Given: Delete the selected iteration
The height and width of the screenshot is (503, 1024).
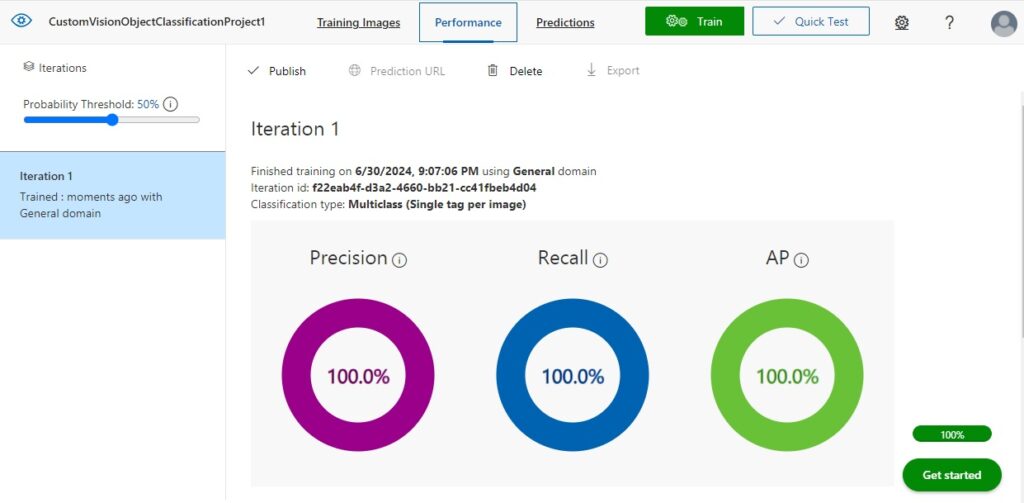Looking at the screenshot, I should click(x=515, y=71).
